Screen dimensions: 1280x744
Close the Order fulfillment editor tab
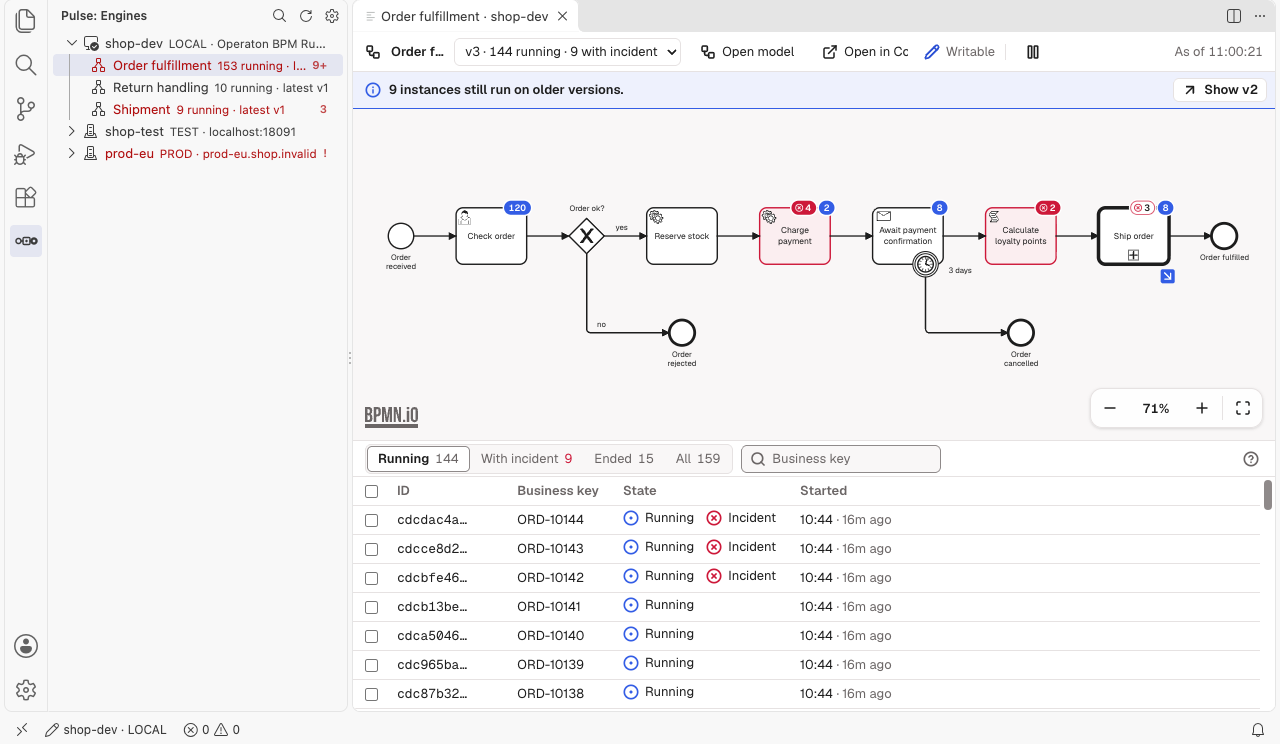click(564, 16)
